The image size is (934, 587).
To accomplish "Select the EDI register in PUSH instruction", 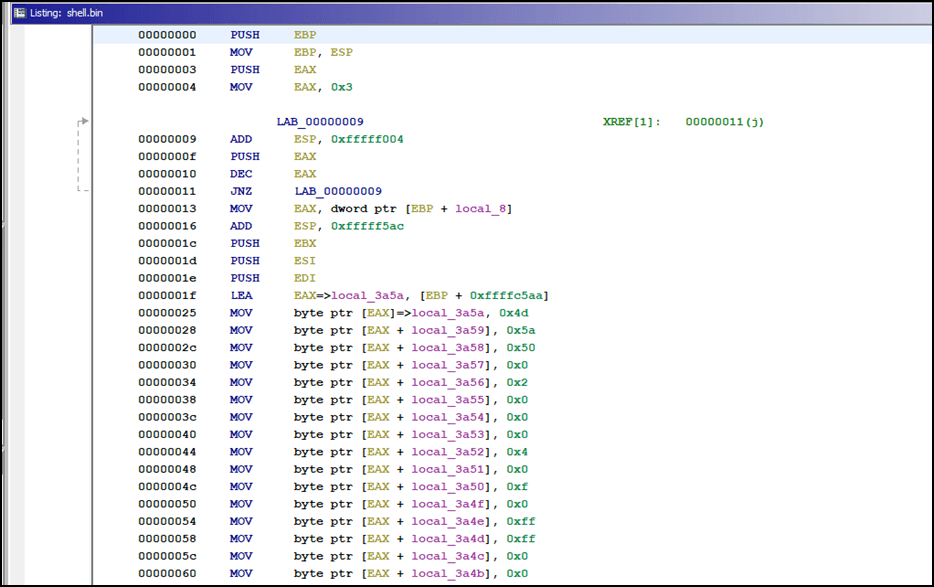I will coord(304,278).
